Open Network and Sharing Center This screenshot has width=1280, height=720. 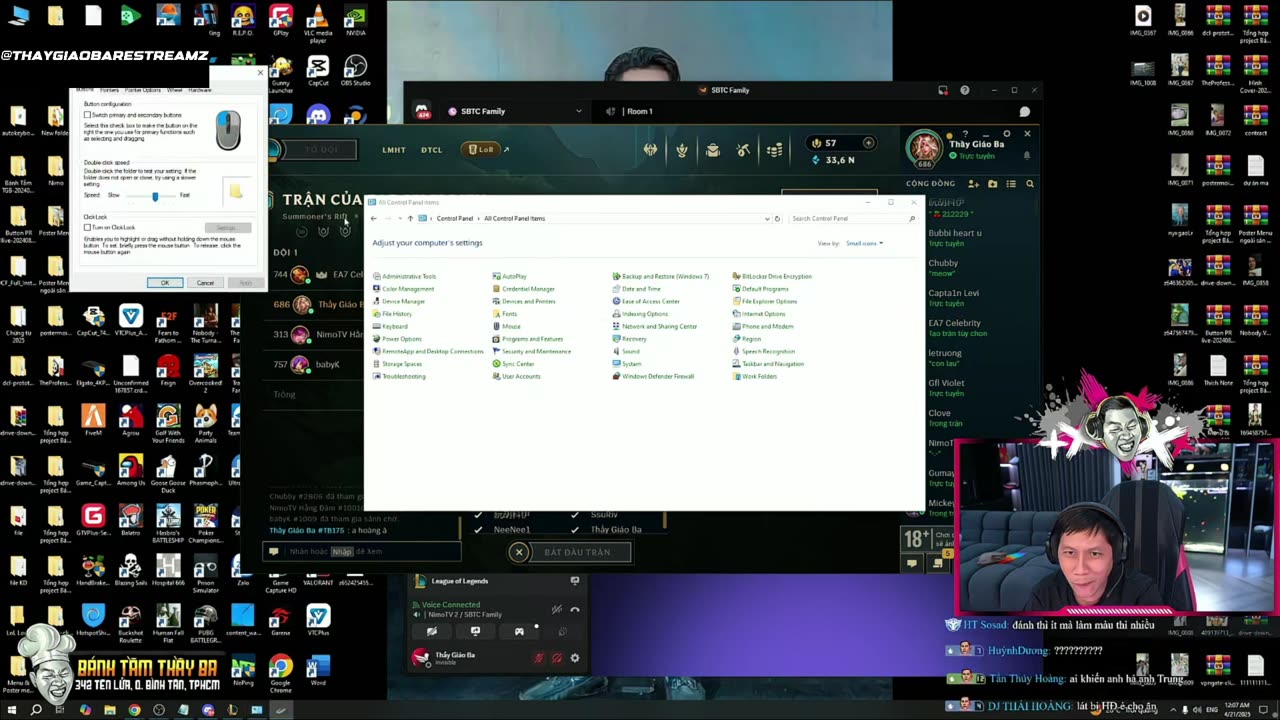click(655, 326)
